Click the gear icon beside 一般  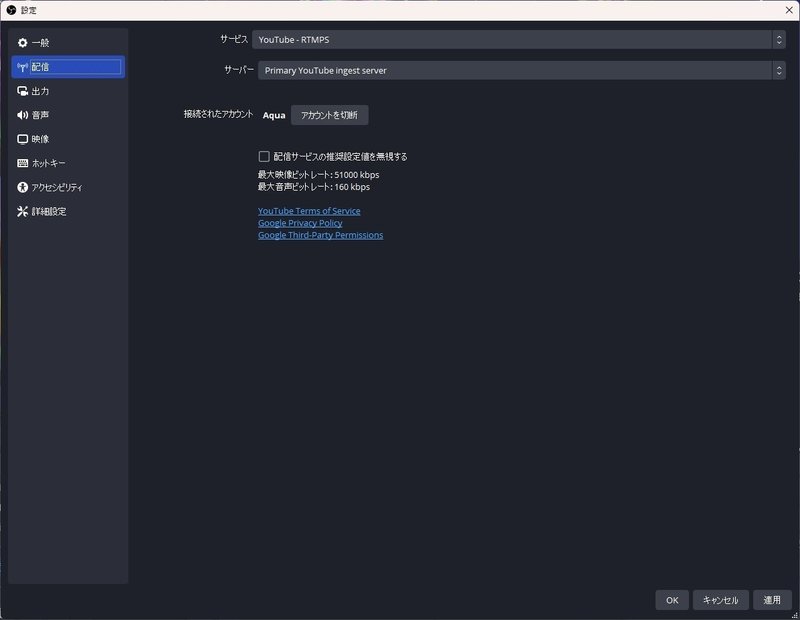click(22, 43)
